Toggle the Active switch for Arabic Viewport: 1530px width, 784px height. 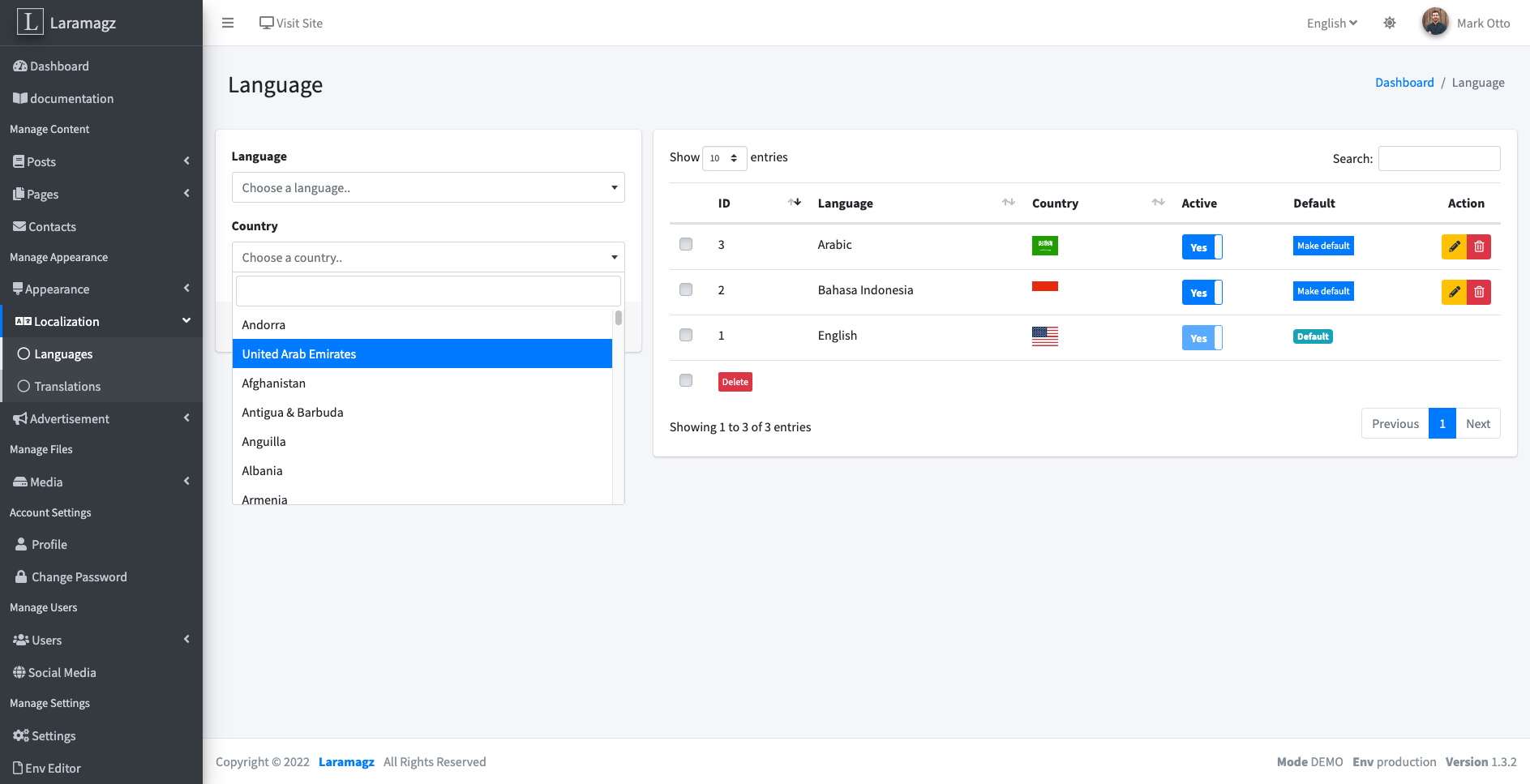(1202, 247)
